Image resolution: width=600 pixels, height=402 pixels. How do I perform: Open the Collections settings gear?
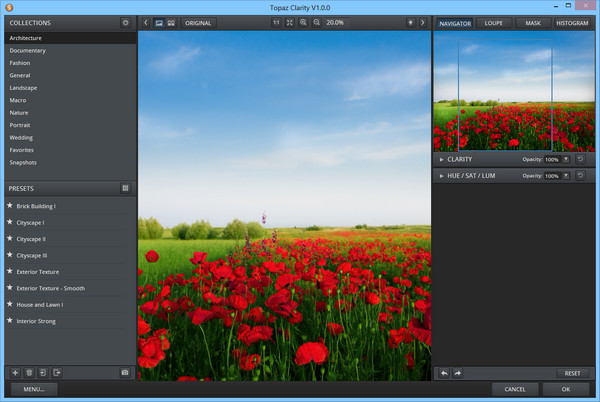point(125,22)
